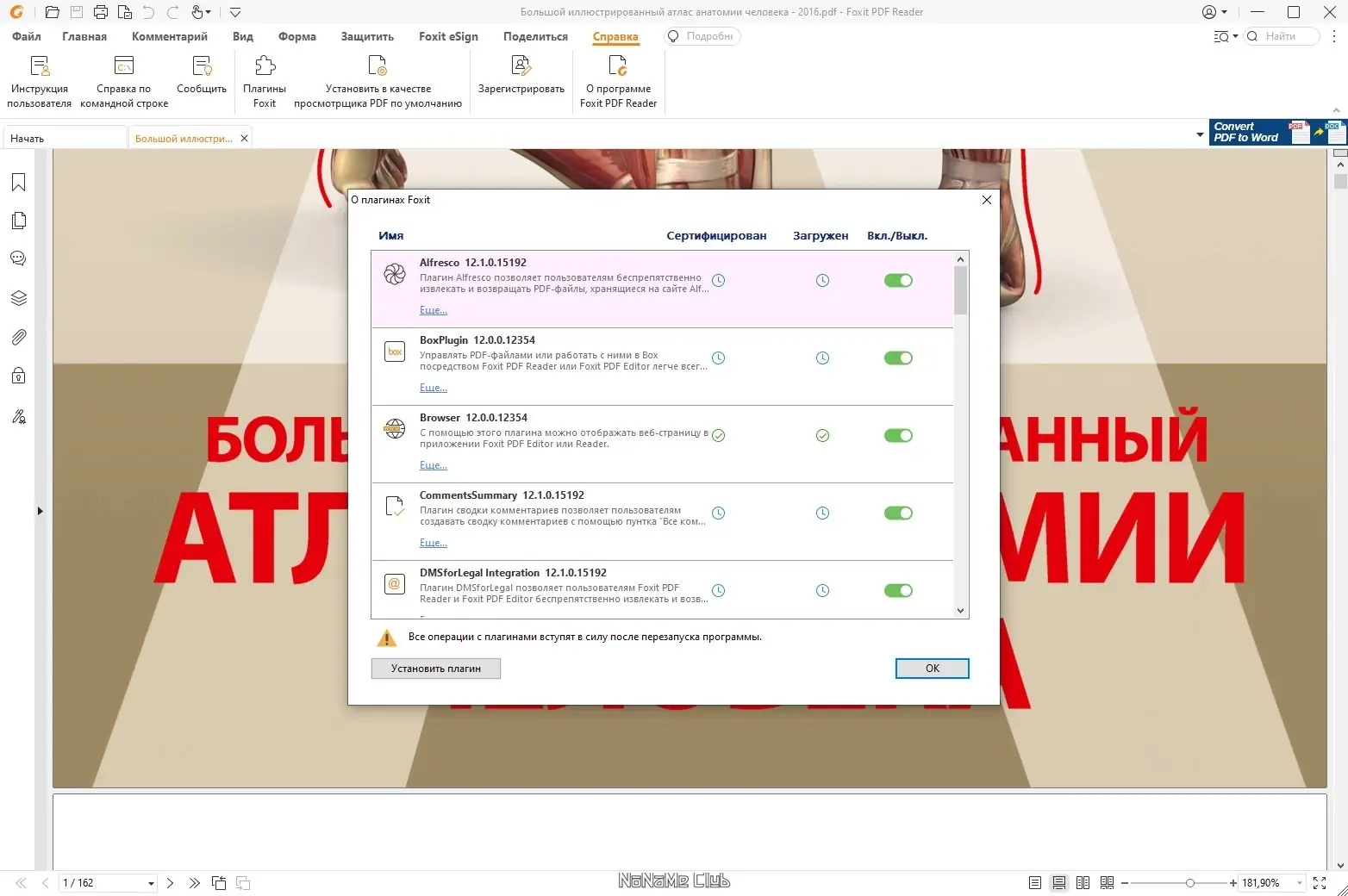Viewport: 1348px width, 896px height.
Task: Open the User Manual (Инструкция пользователя)
Action: pos(40,82)
